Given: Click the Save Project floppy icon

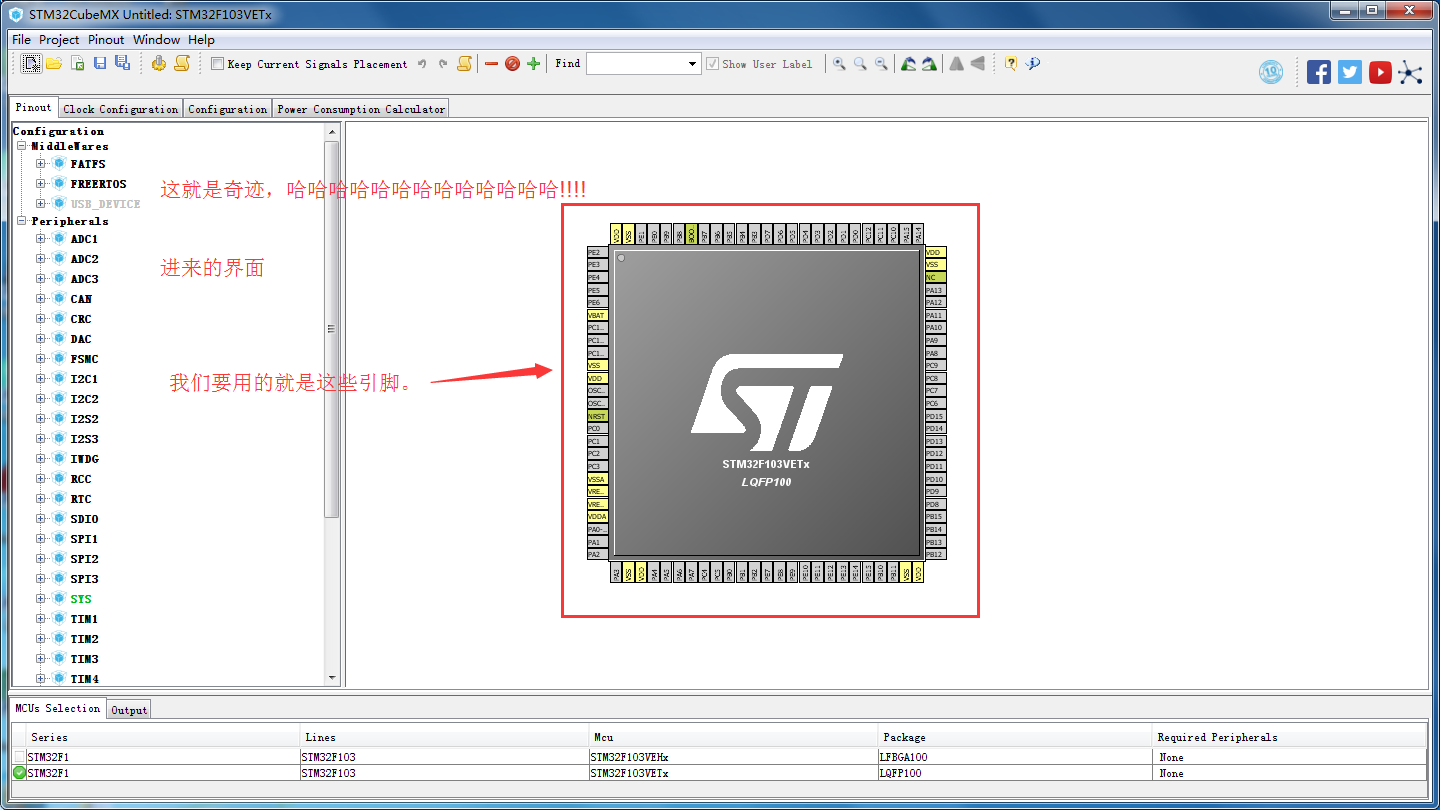Looking at the screenshot, I should click(100, 64).
